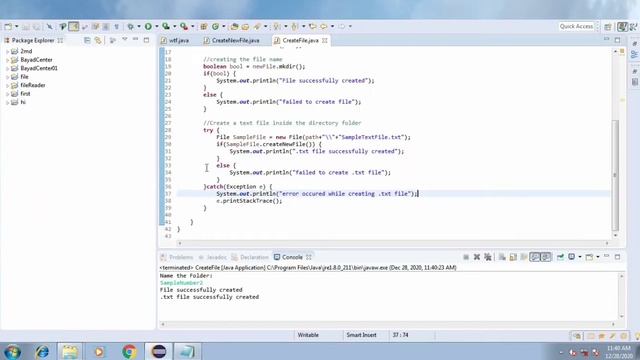This screenshot has height=360, width=640.
Task: Toggle Show Console on Standard Out
Action: pyautogui.click(x=535, y=257)
